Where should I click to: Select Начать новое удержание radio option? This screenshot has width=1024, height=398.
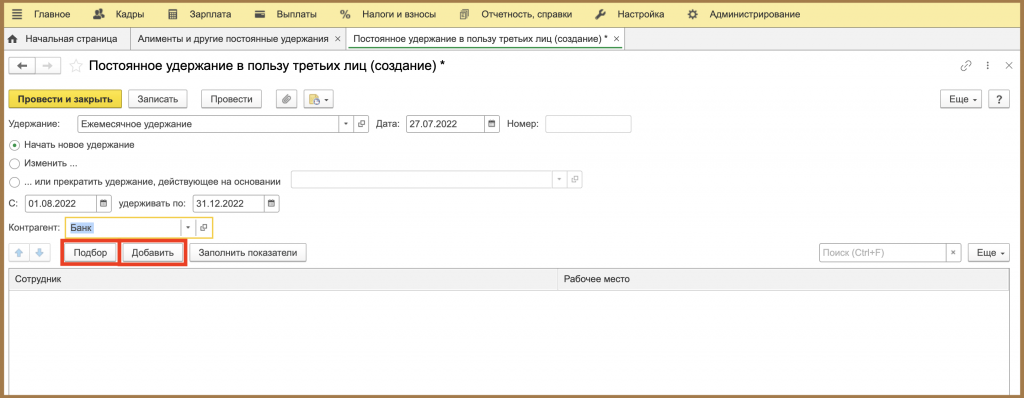pyautogui.click(x=14, y=145)
